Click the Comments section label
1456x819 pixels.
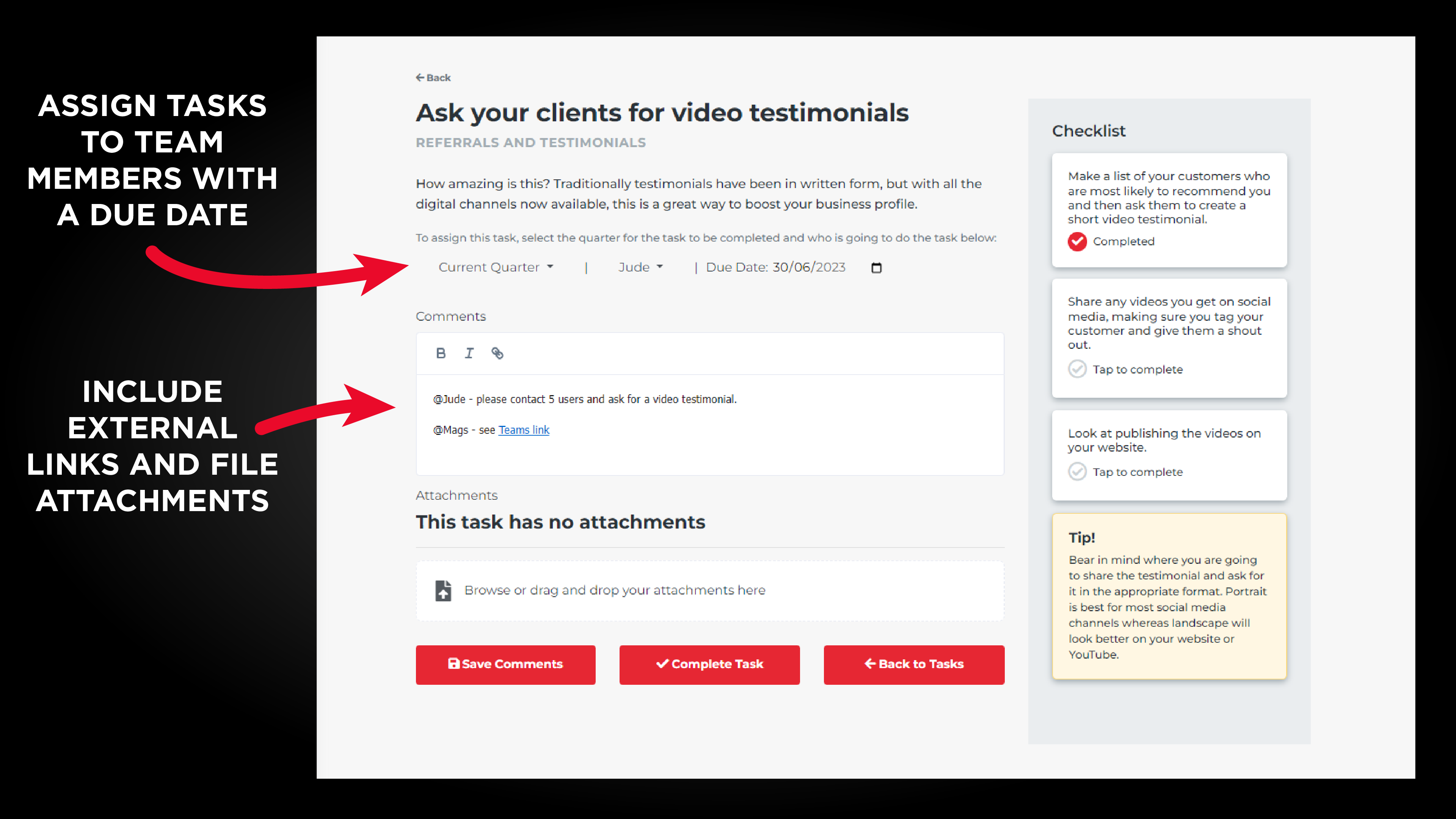pos(450,317)
